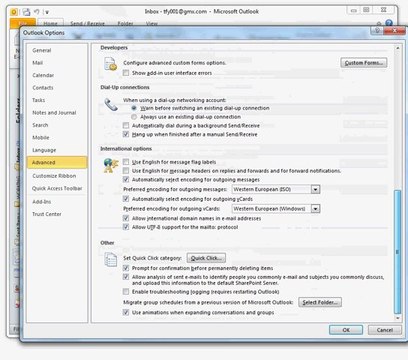Select Warn before switching dial-up connection
This screenshot has width=408, height=360.
coord(134,108)
